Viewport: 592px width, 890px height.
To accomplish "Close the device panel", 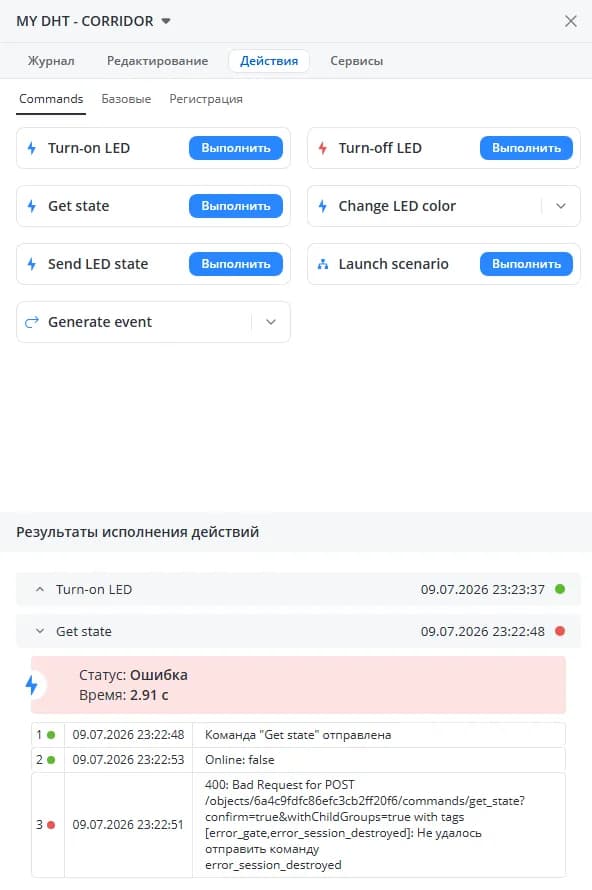I will click(571, 21).
